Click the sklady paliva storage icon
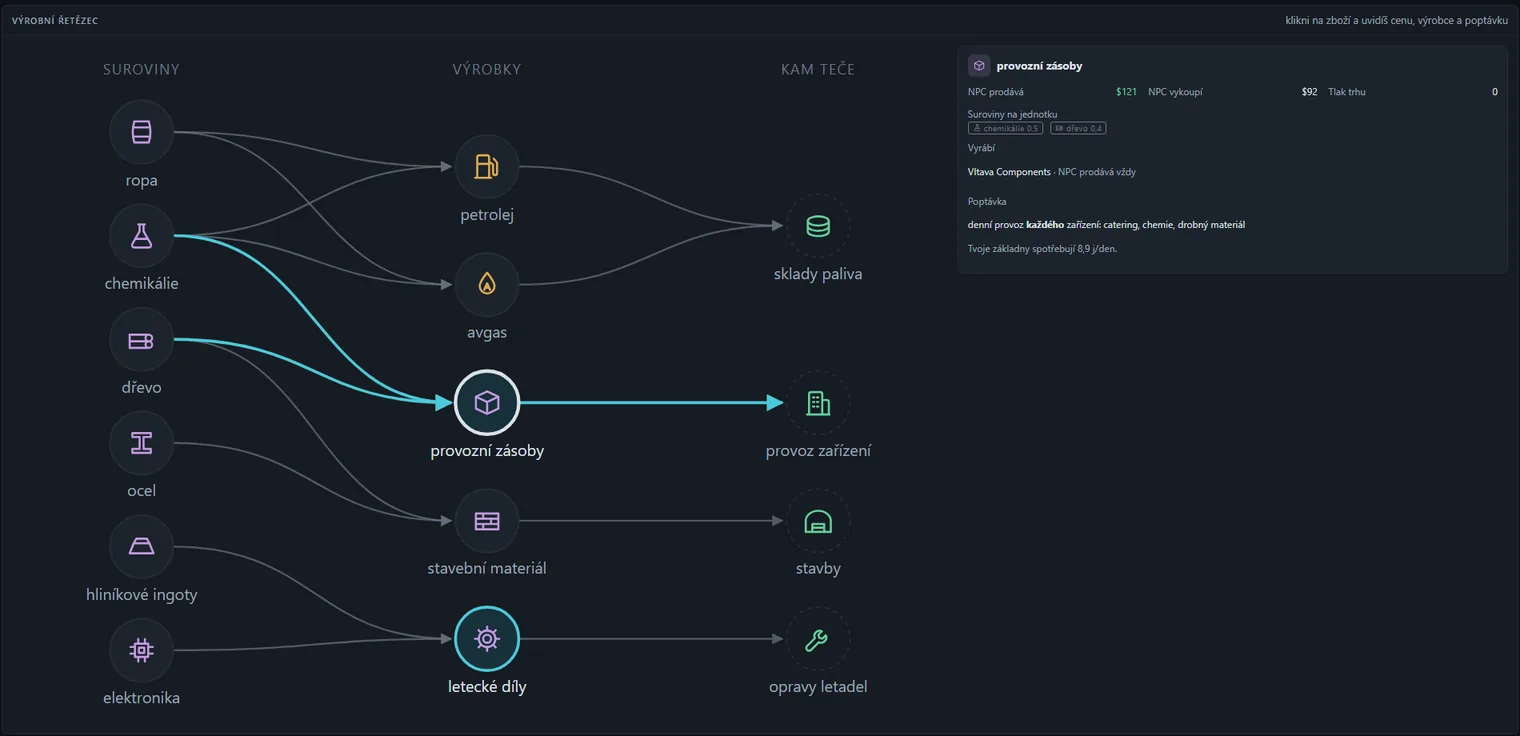This screenshot has height=736, width=1520. click(x=818, y=226)
